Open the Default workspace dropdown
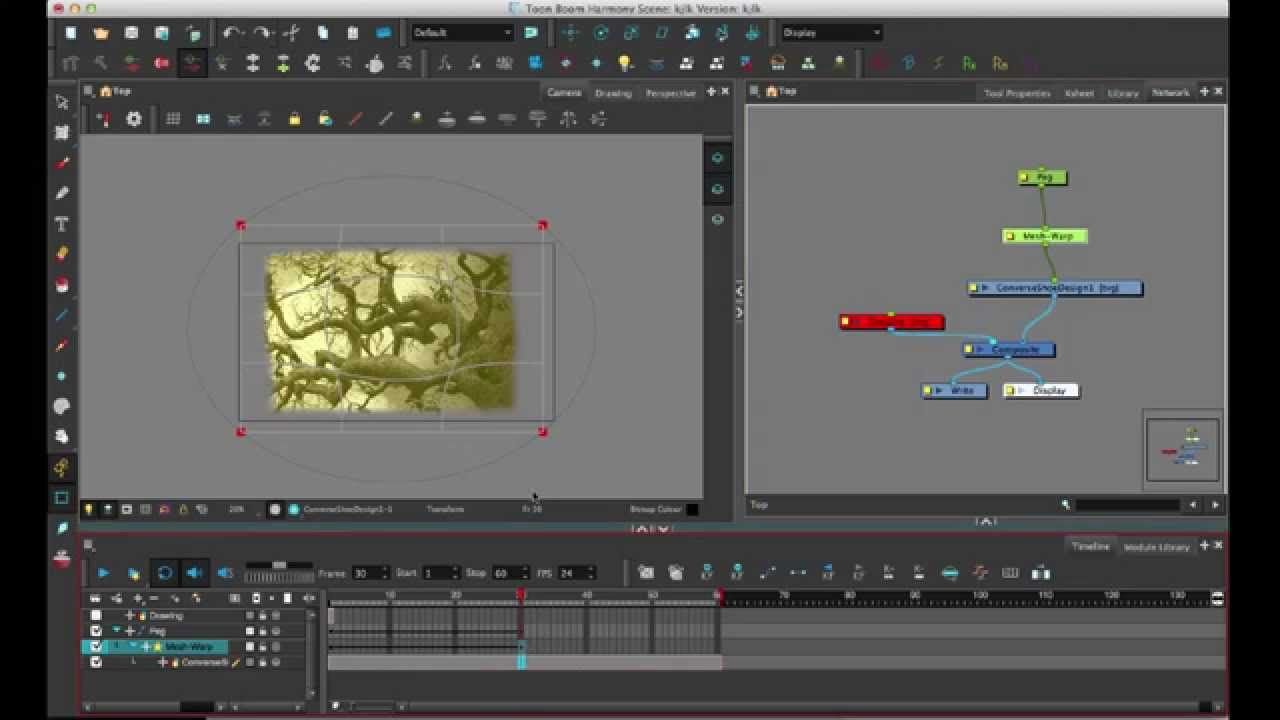 (x=462, y=33)
